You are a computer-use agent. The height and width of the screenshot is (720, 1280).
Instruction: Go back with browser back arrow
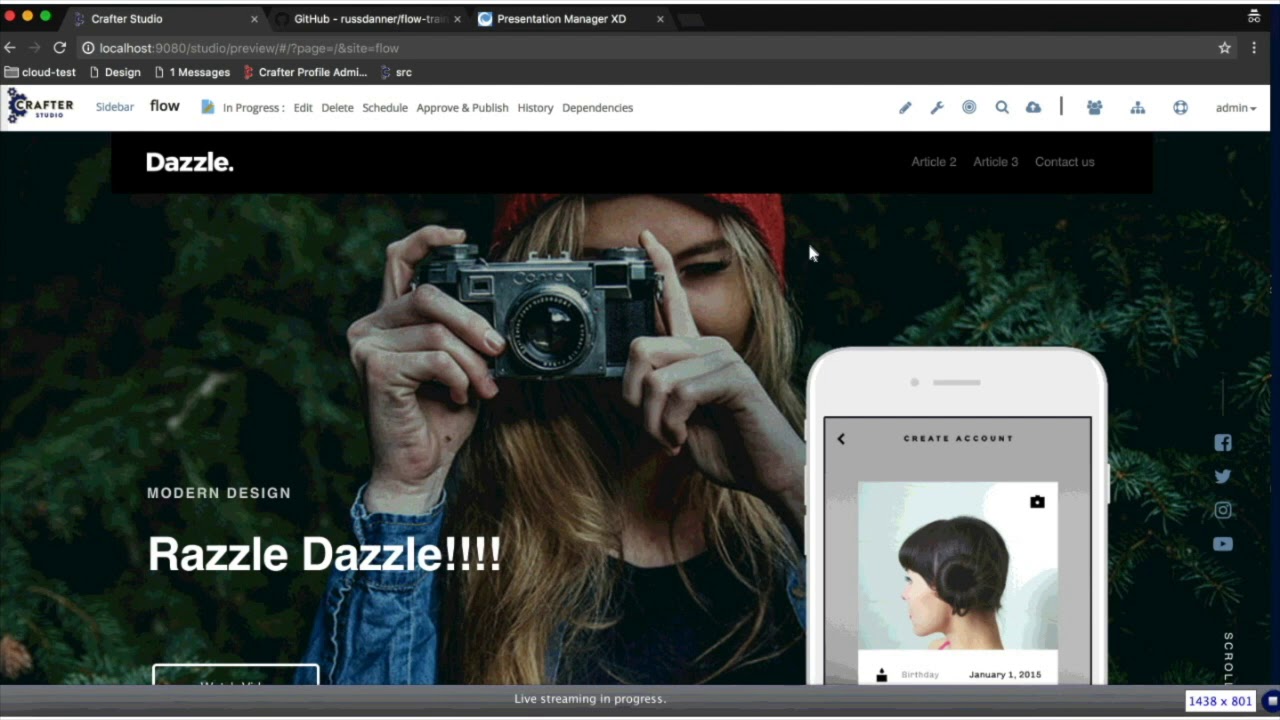10,48
